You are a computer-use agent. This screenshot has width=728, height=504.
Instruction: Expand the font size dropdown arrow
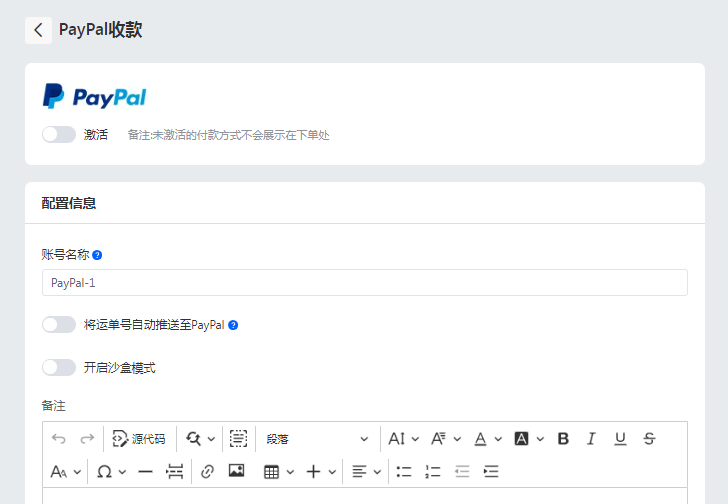point(416,439)
